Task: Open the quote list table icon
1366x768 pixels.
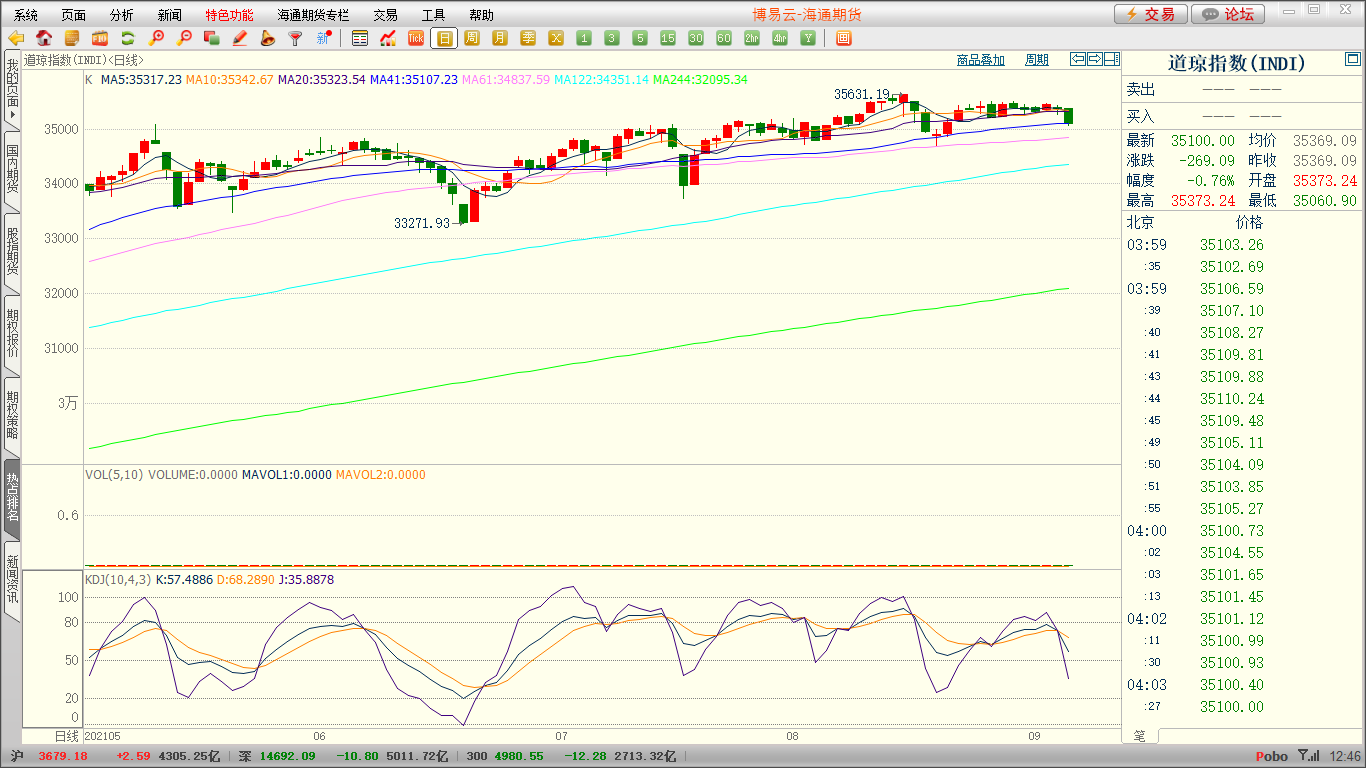Action: pos(360,38)
